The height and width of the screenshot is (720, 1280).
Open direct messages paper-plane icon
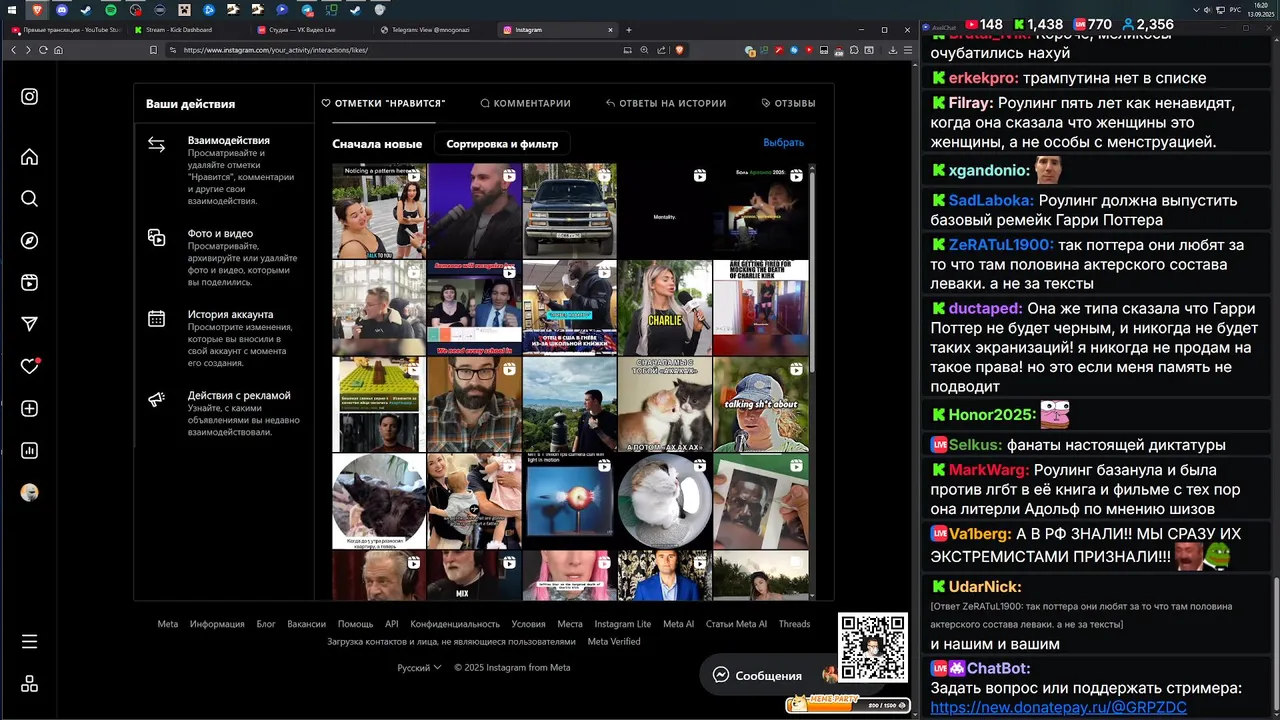point(29,325)
